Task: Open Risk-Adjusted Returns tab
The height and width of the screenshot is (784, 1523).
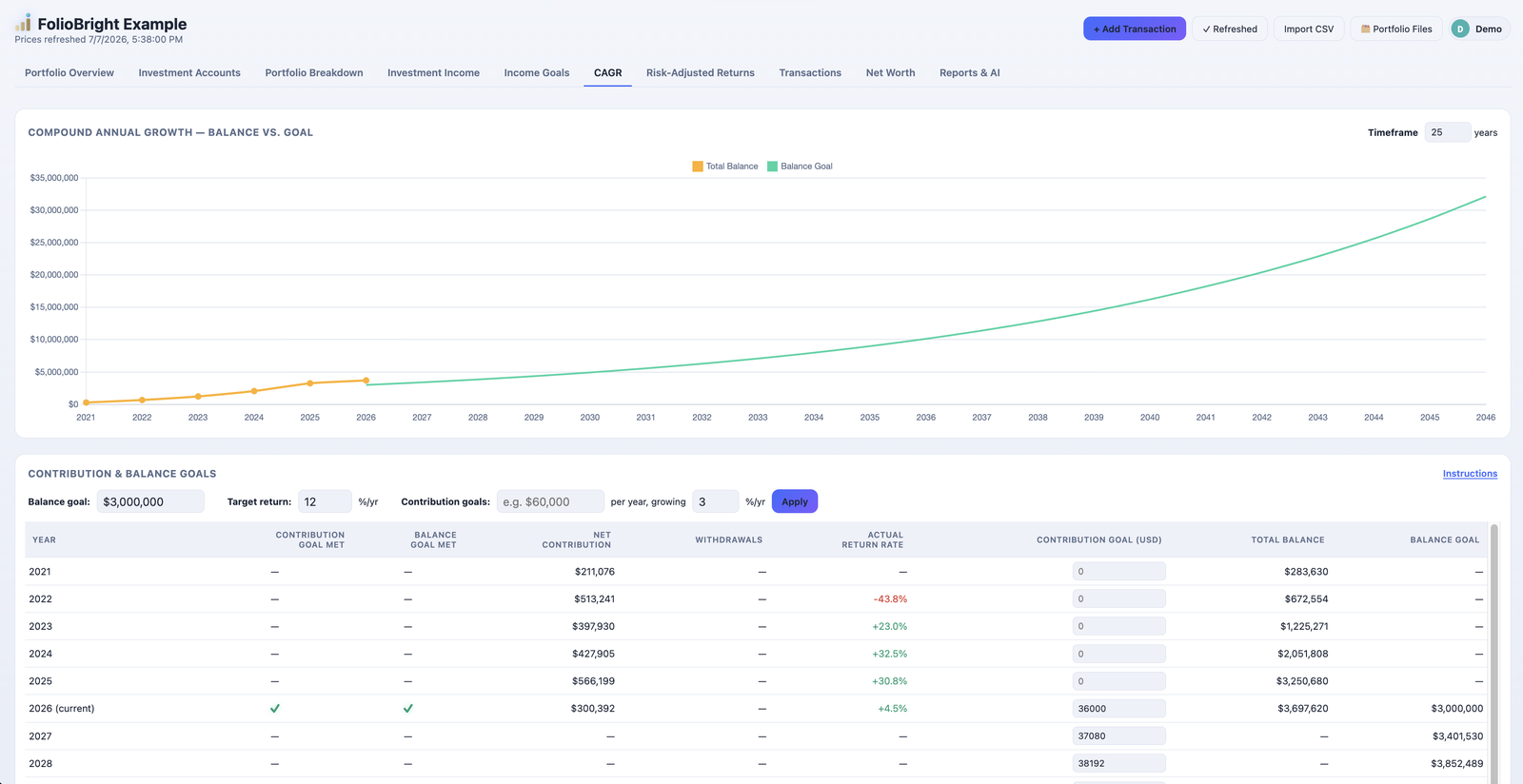Action: pyautogui.click(x=701, y=72)
